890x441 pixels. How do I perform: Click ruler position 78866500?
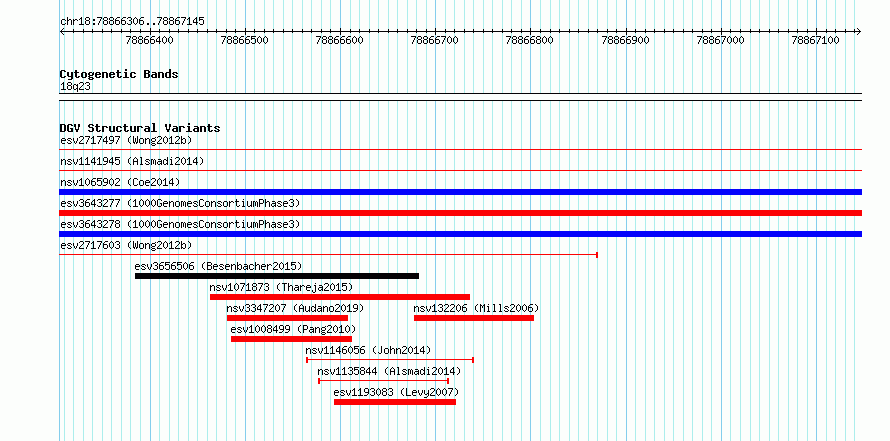245,40
